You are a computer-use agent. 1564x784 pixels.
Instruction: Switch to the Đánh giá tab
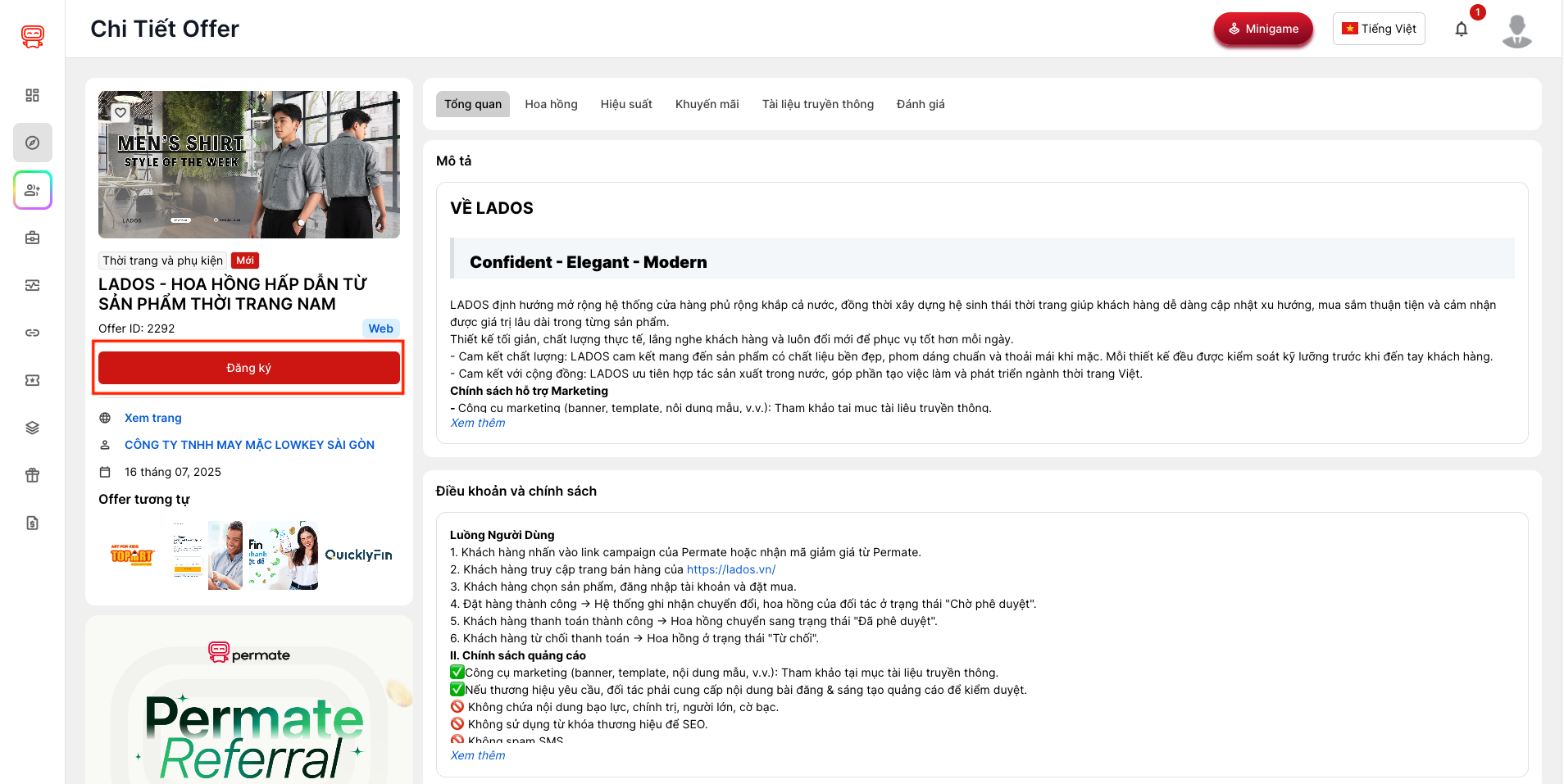(x=921, y=104)
